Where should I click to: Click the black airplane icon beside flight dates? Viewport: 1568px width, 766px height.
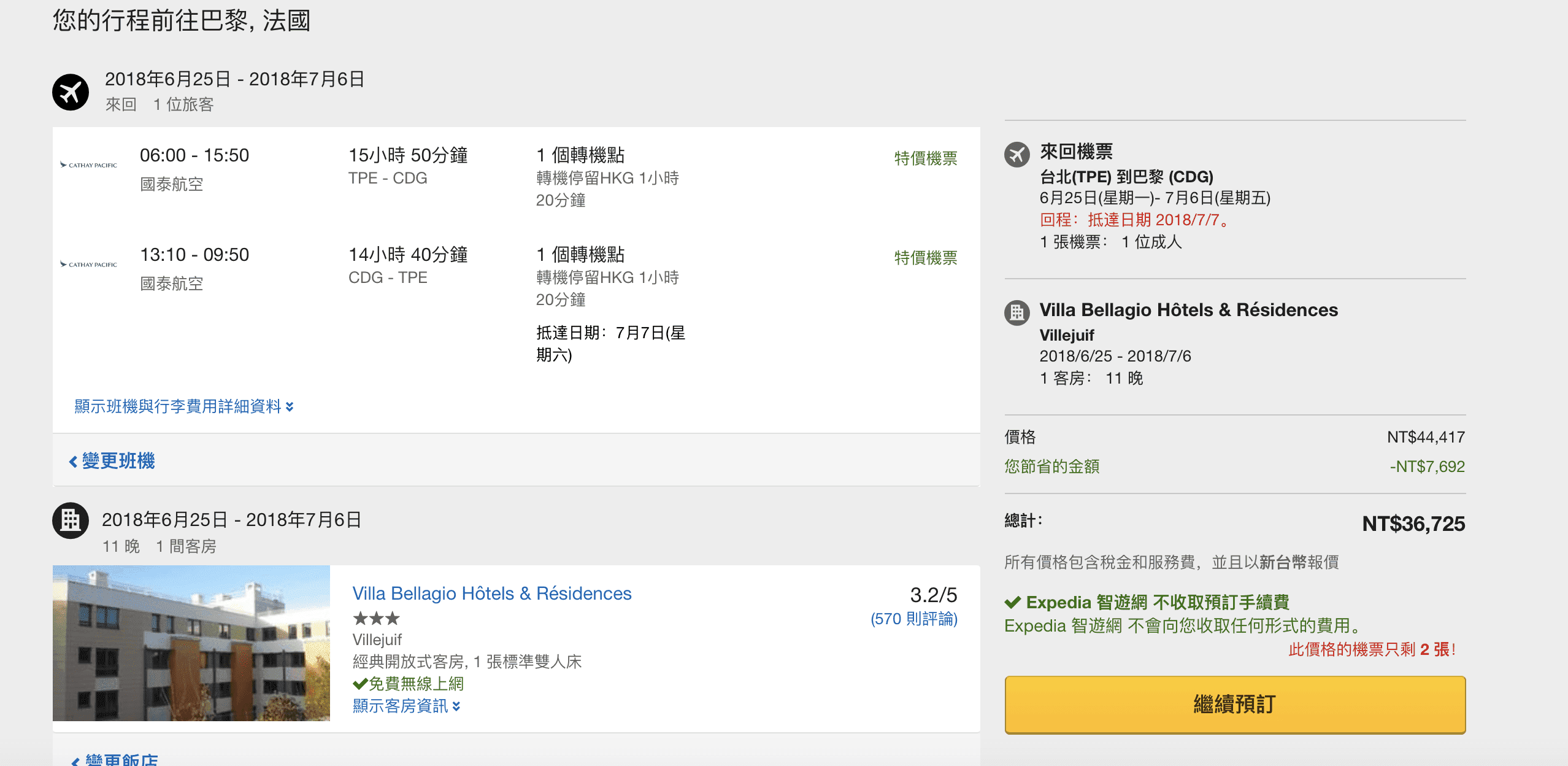[71, 92]
